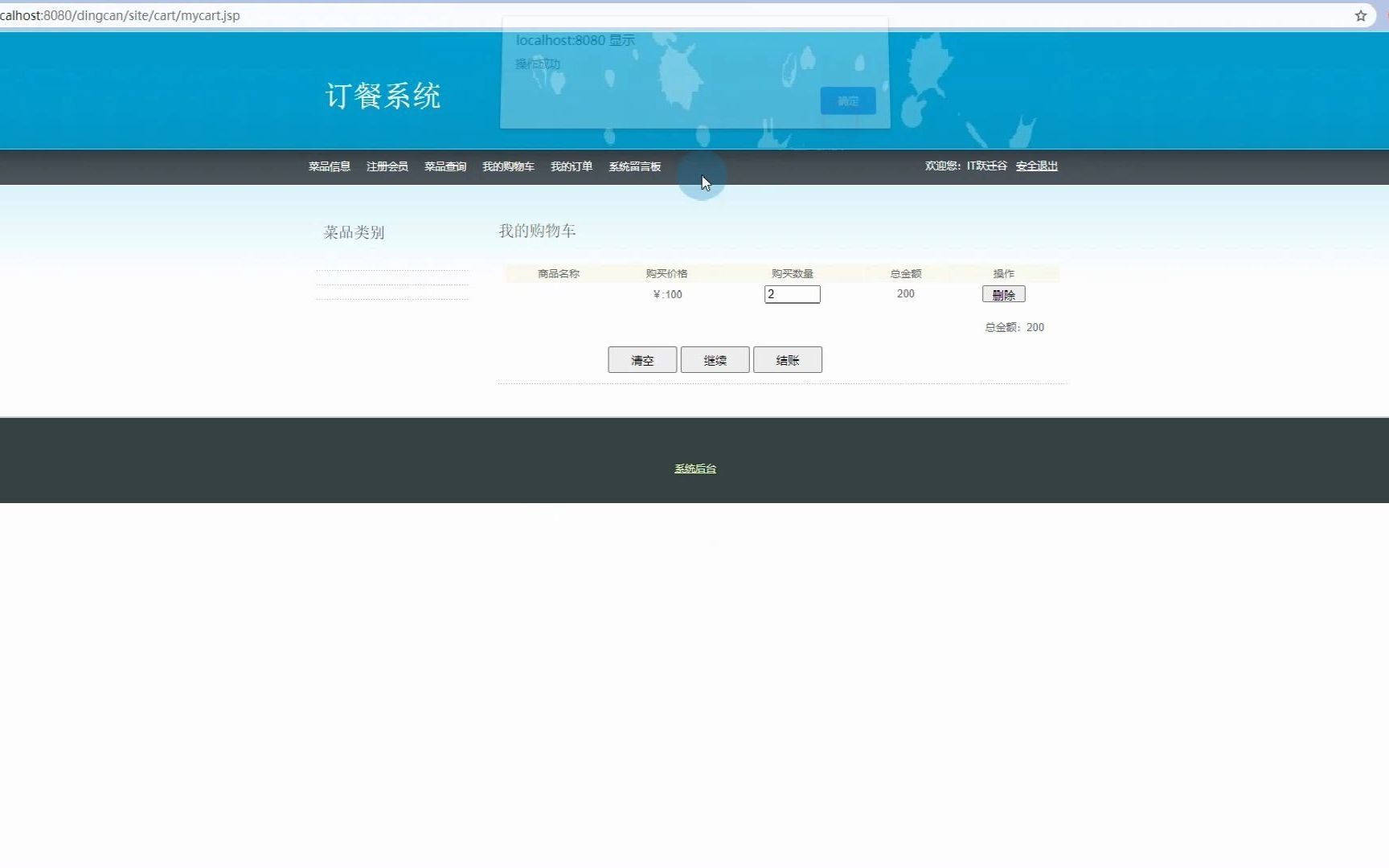Click the 菜品类别 sidebar heading
This screenshot has height=868, width=1389.
353,232
